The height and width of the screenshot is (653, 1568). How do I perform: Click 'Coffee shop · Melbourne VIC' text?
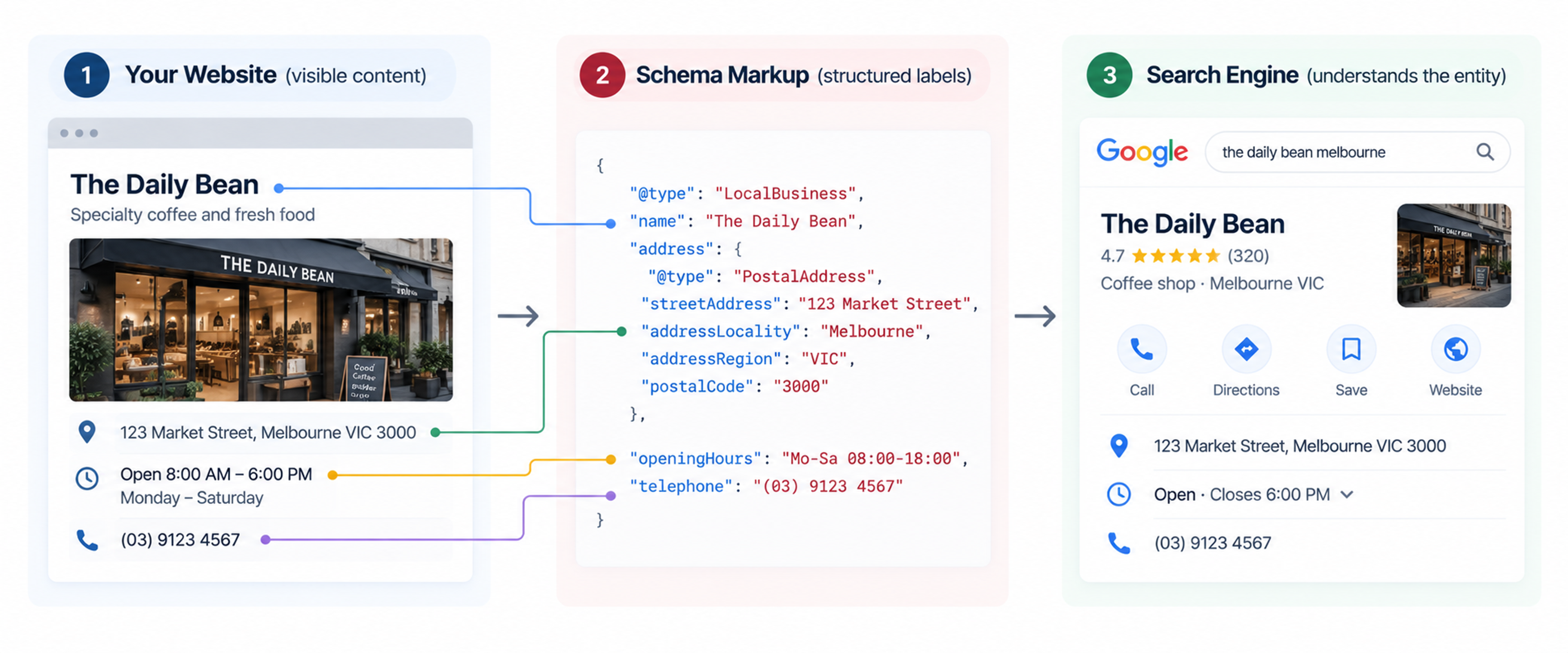coord(1212,284)
